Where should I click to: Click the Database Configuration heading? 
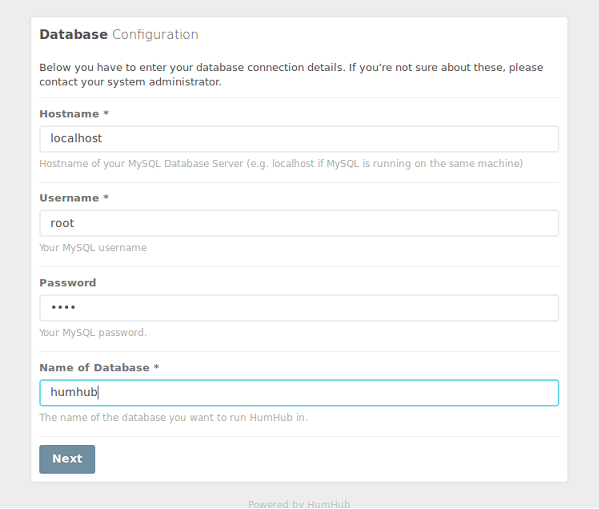pos(119,34)
